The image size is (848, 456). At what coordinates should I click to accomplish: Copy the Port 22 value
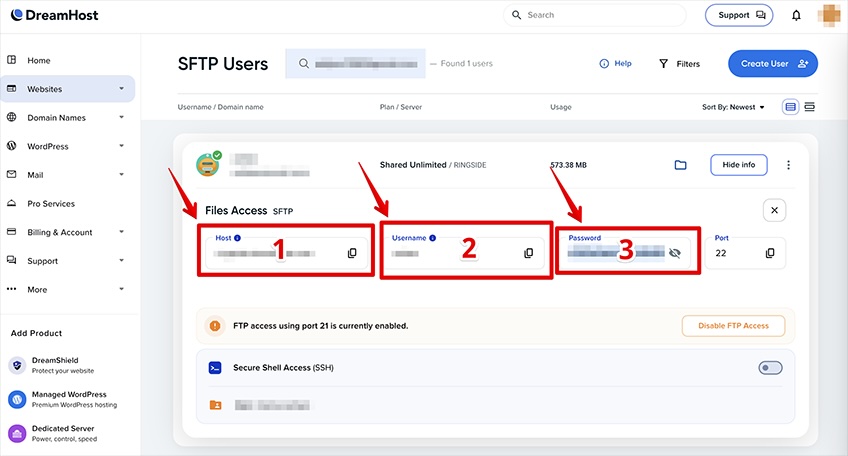point(770,253)
